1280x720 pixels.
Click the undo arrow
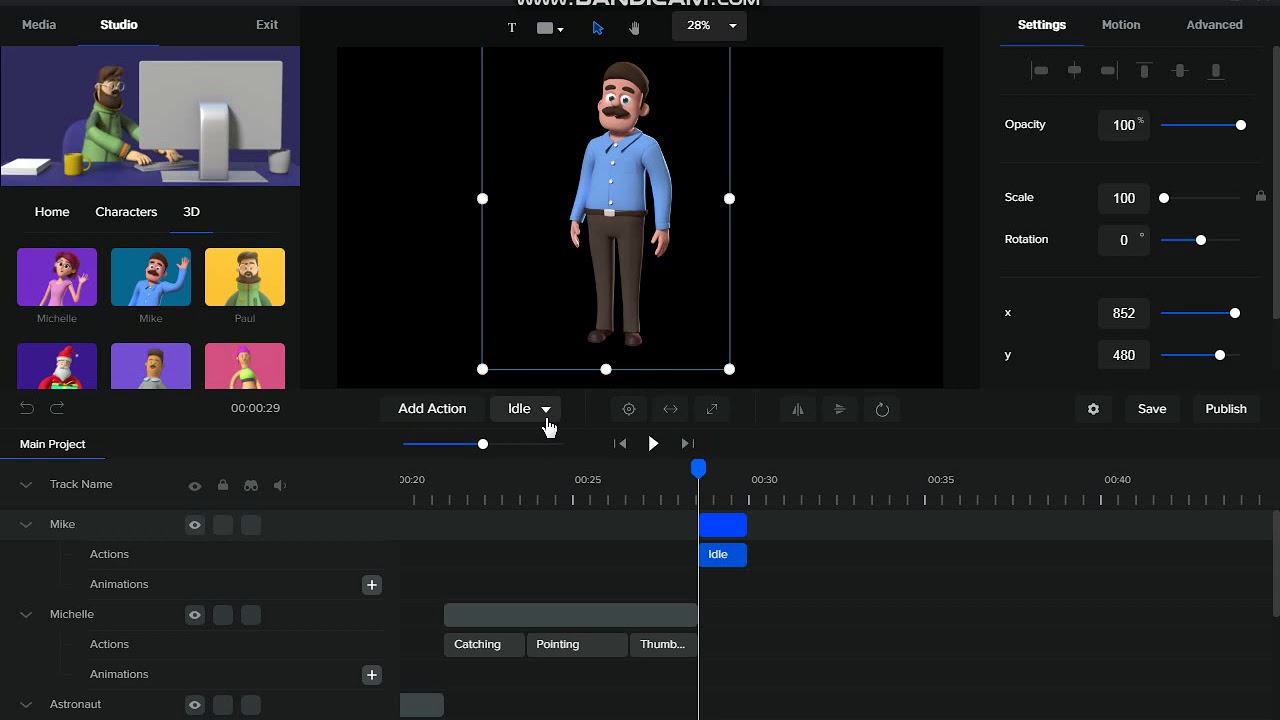click(27, 408)
